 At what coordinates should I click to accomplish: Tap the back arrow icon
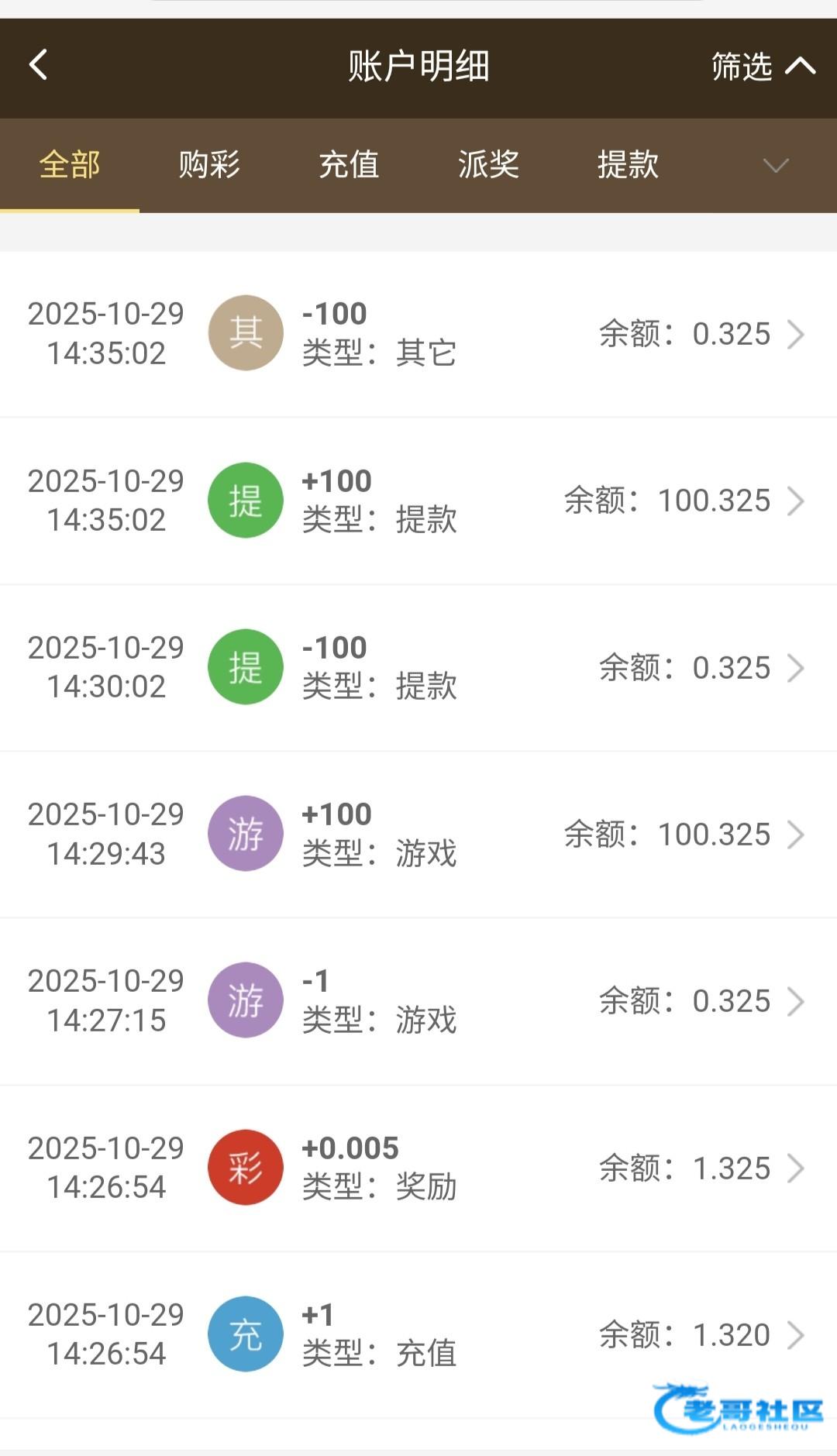pos(38,65)
